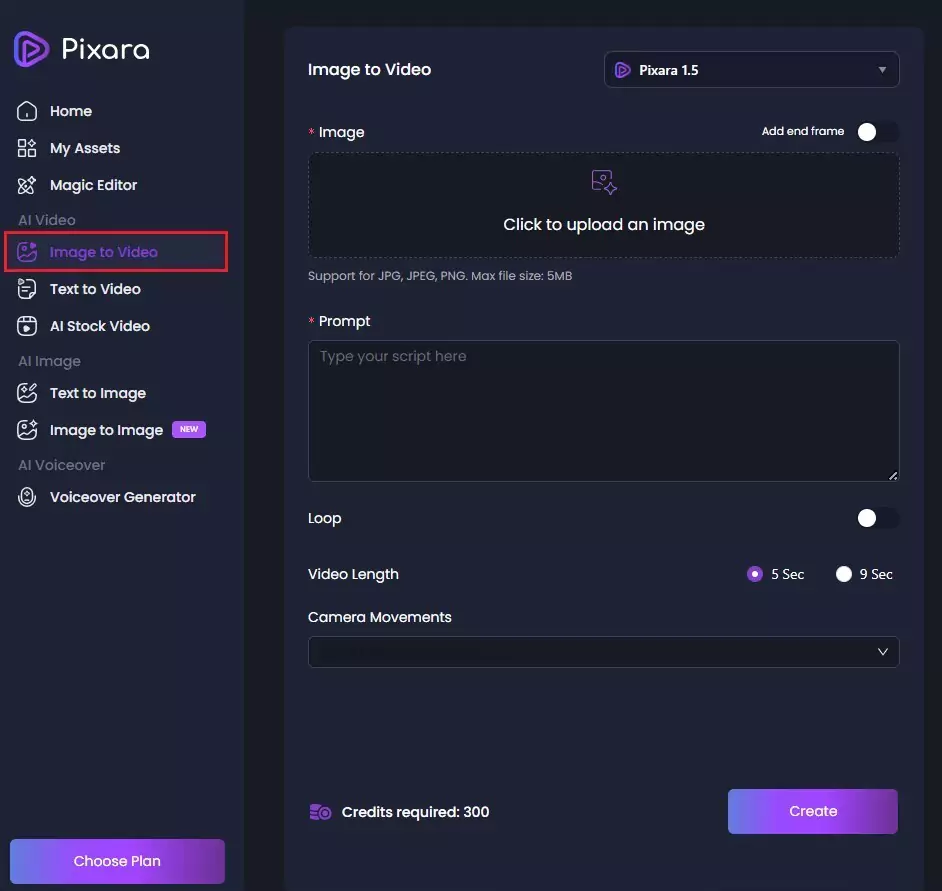The image size is (942, 891).
Task: Open Text to Video icon
Action: pyautogui.click(x=27, y=289)
